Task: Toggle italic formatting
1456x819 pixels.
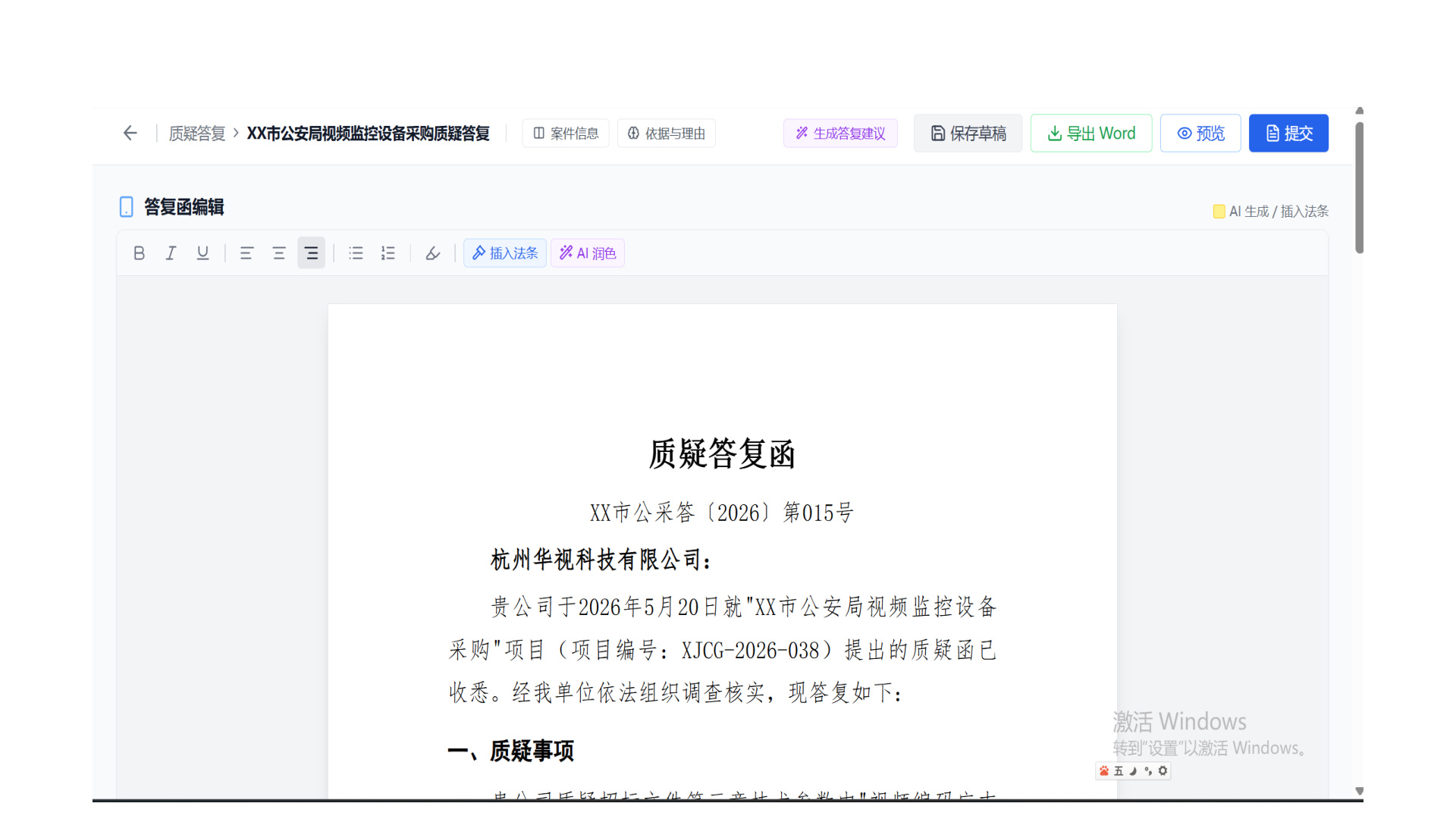Action: (x=171, y=253)
